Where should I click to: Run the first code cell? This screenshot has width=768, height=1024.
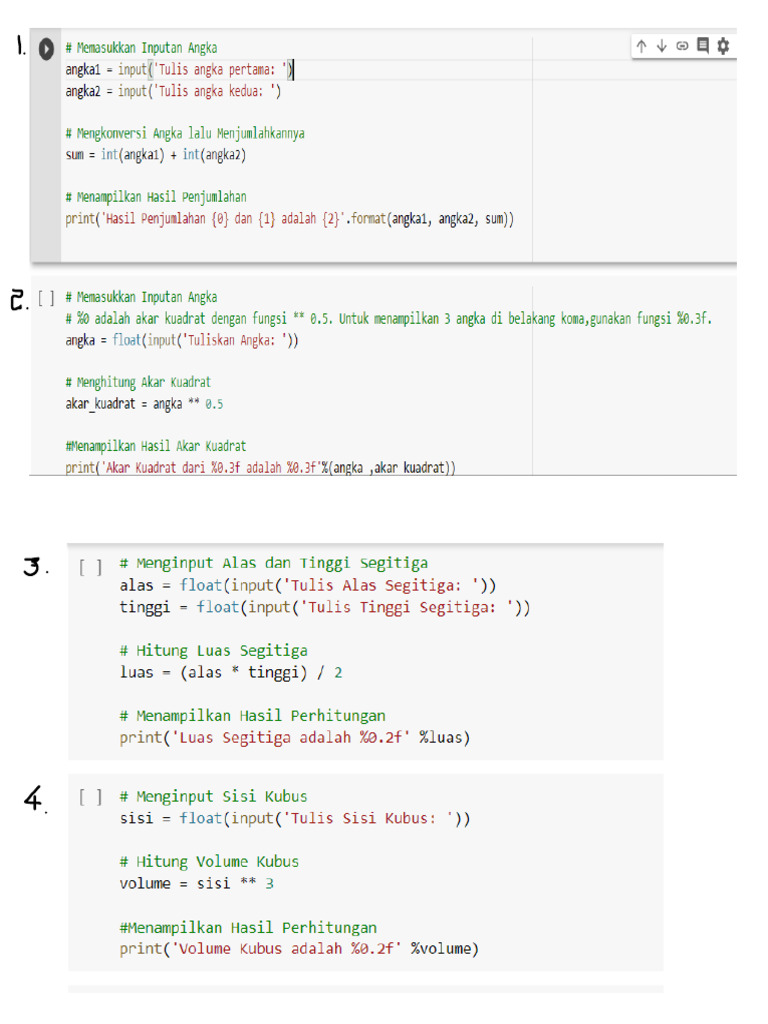tap(47, 48)
